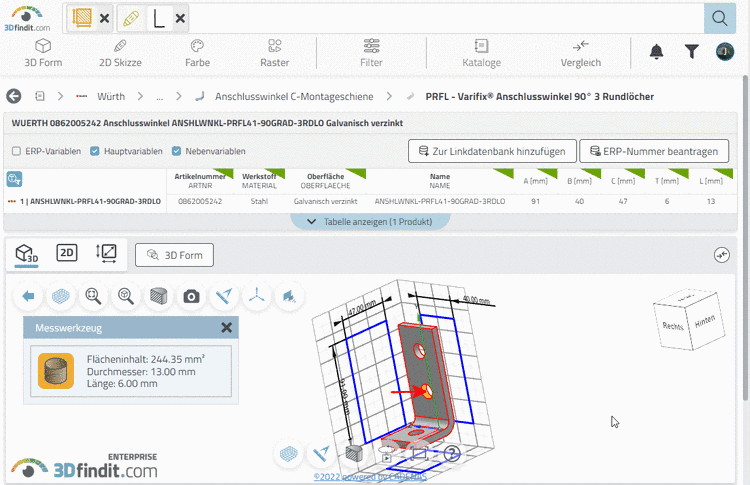Viewport: 750px width, 485px height.
Task: Expand the breadcrumb ellipsis
Action: coord(159,97)
